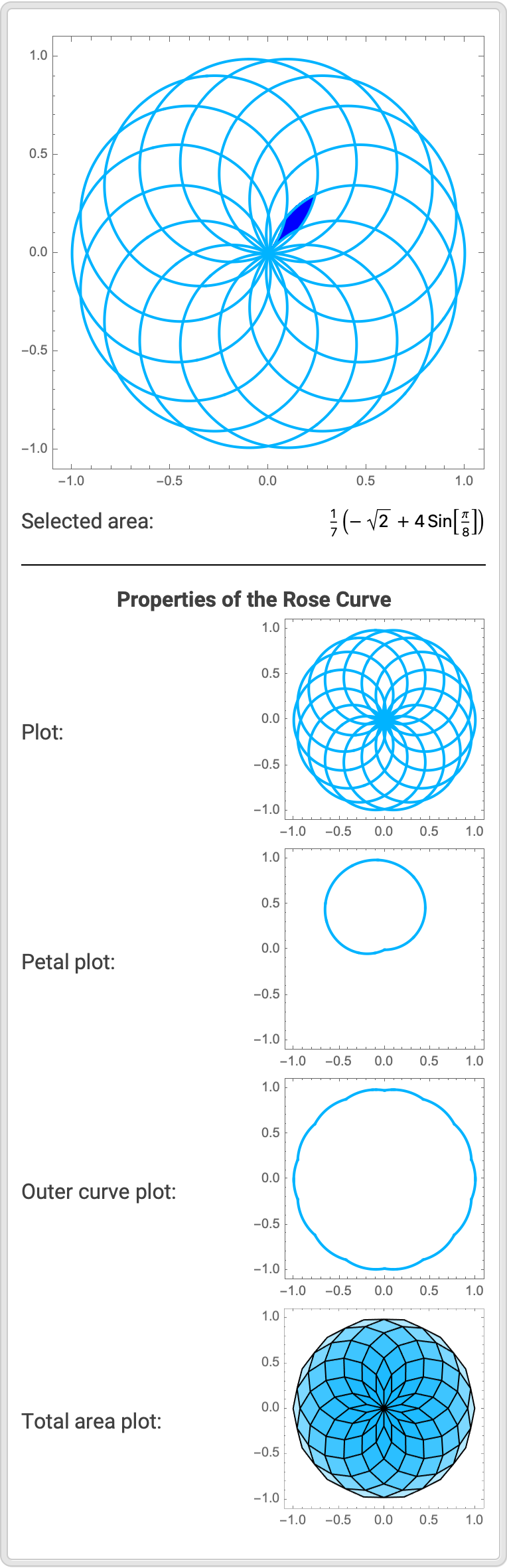Click the 0.0 tick label on main plot's vertical axis

click(38, 252)
